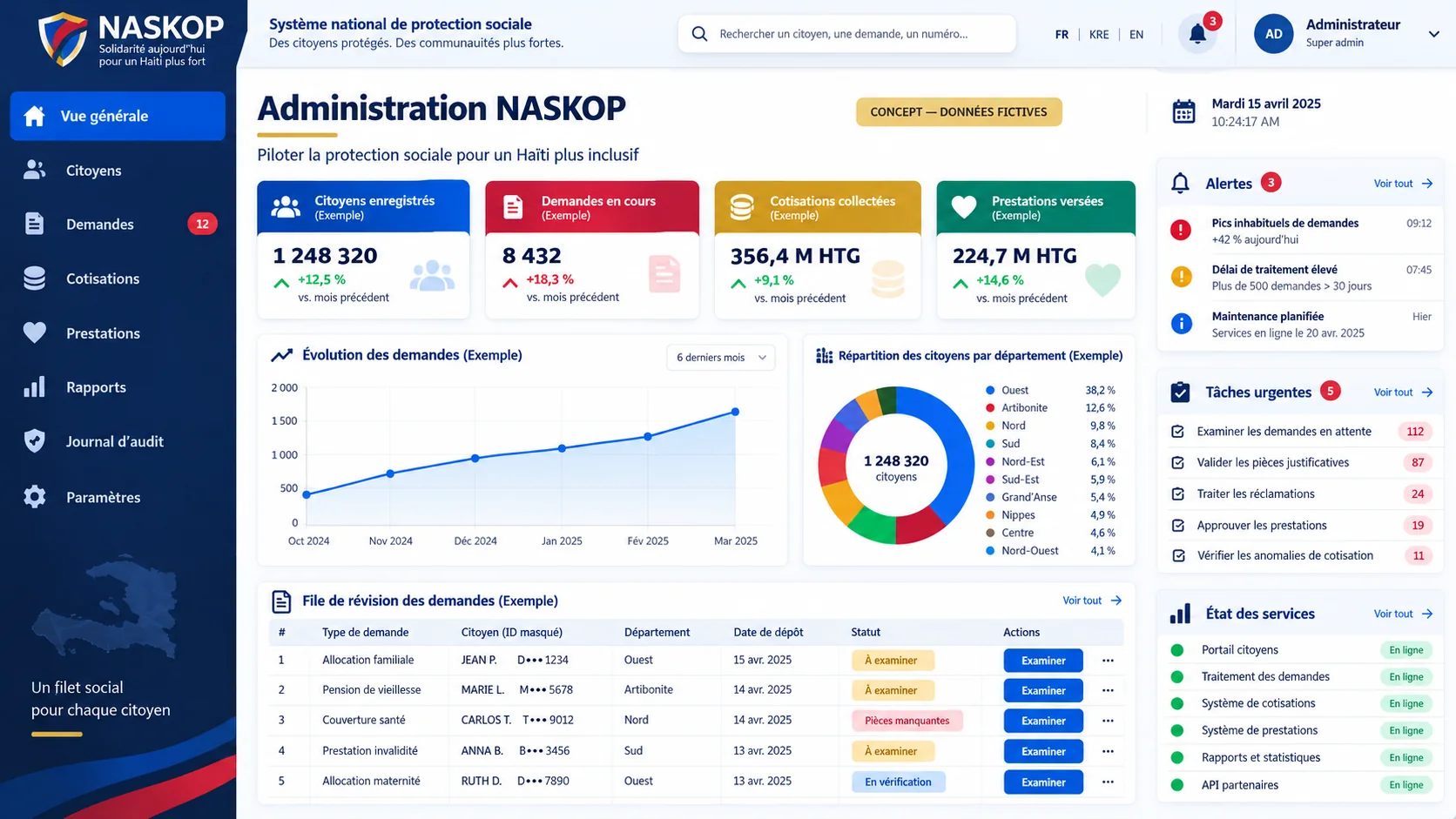Switch language to KRE
Screen dimensions: 1456x819
point(1099,35)
